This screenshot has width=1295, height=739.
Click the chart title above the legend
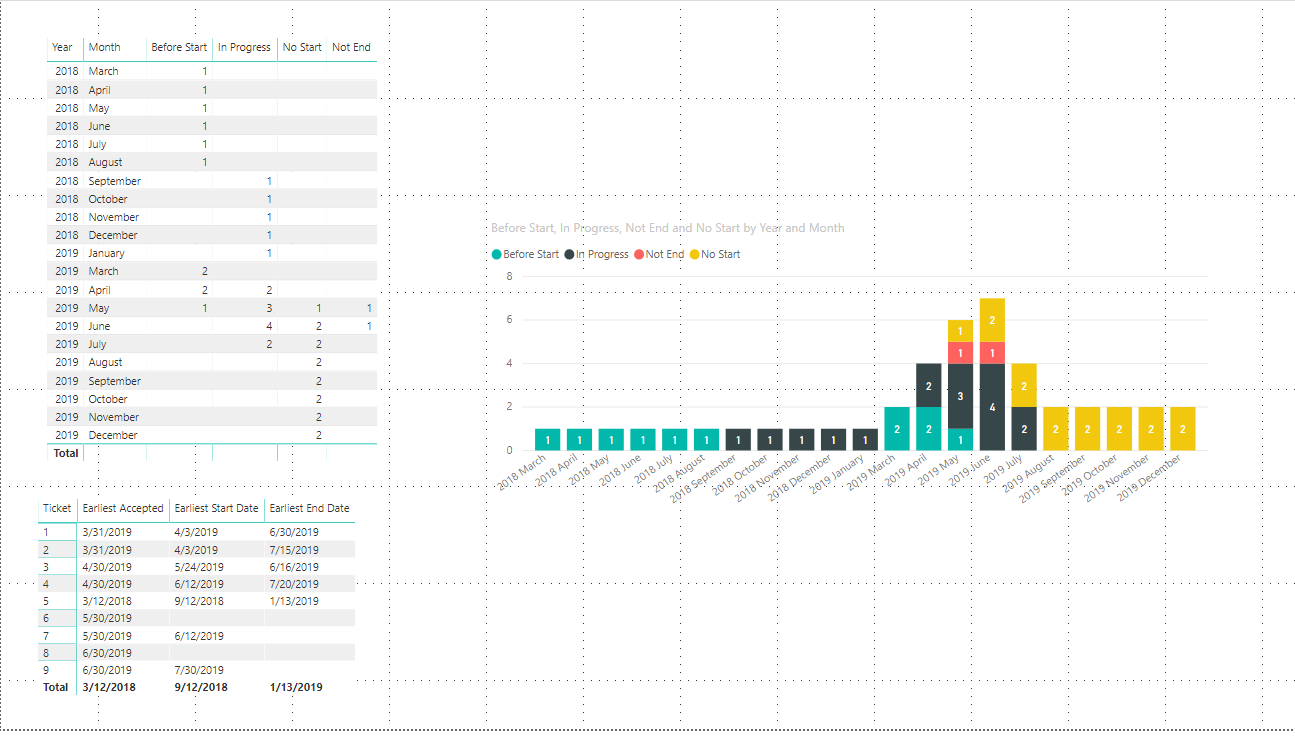point(668,228)
